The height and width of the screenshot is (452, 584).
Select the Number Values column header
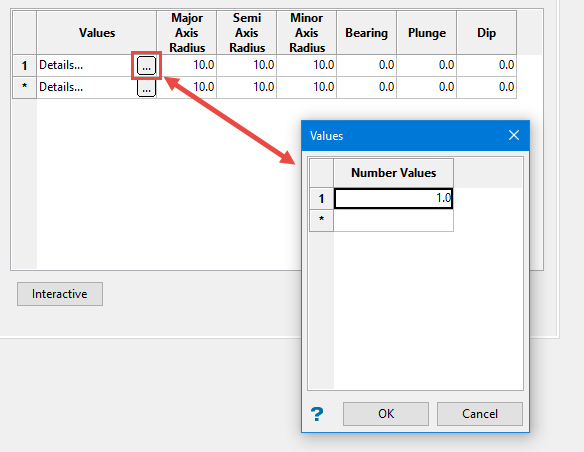point(394,173)
